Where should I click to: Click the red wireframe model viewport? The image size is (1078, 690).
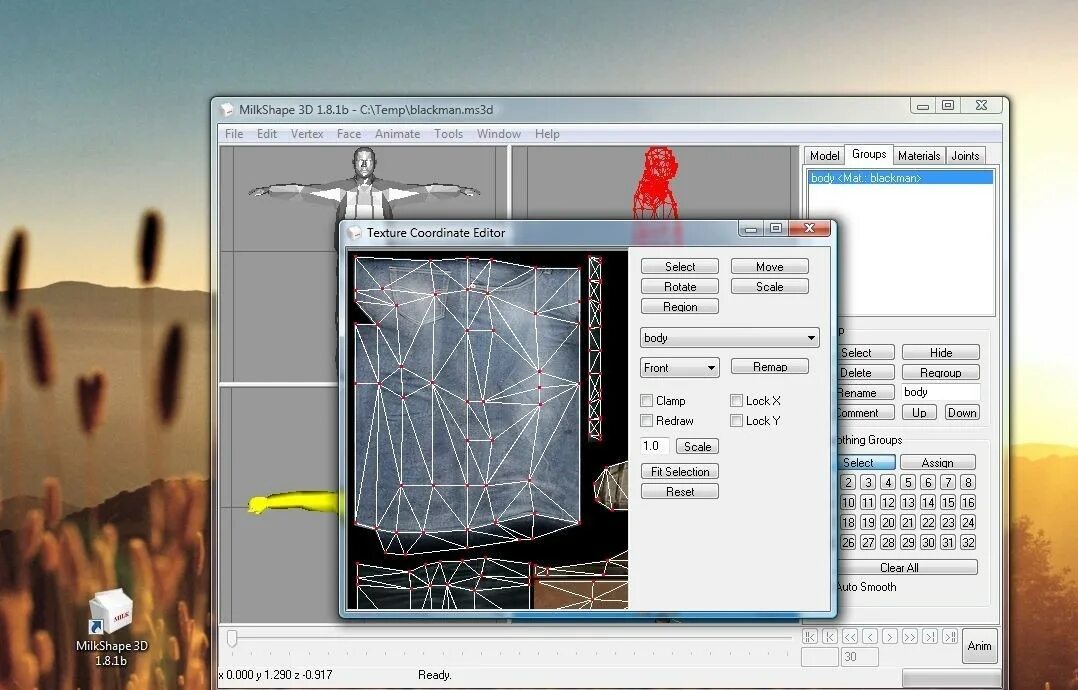coord(657,183)
